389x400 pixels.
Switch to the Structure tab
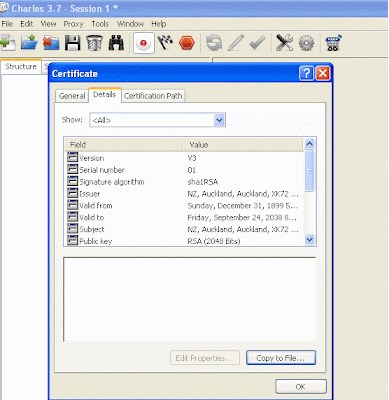coord(21,66)
